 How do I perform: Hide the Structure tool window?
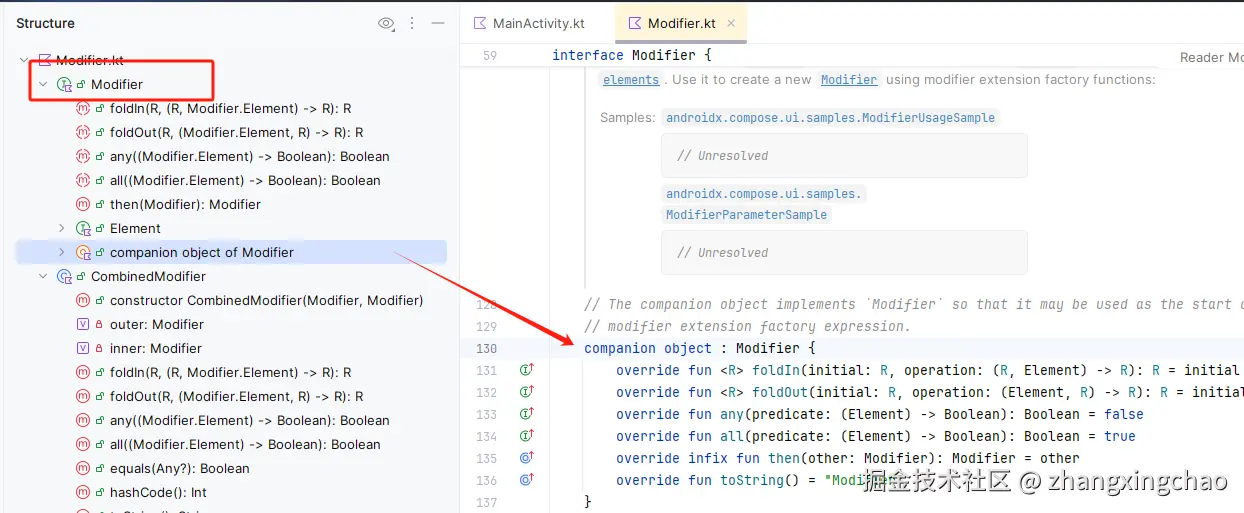pyautogui.click(x=437, y=23)
